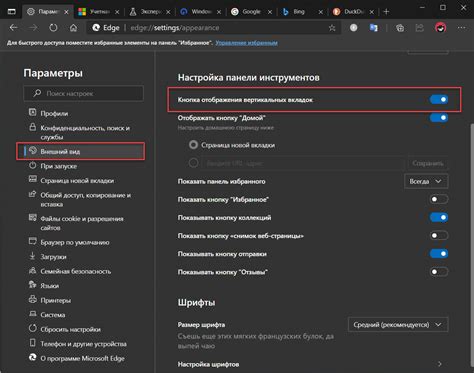The image size is (474, 373).
Task: Enable Показать кнопку «снимок веб-страницы» switch
Action: tap(439, 236)
